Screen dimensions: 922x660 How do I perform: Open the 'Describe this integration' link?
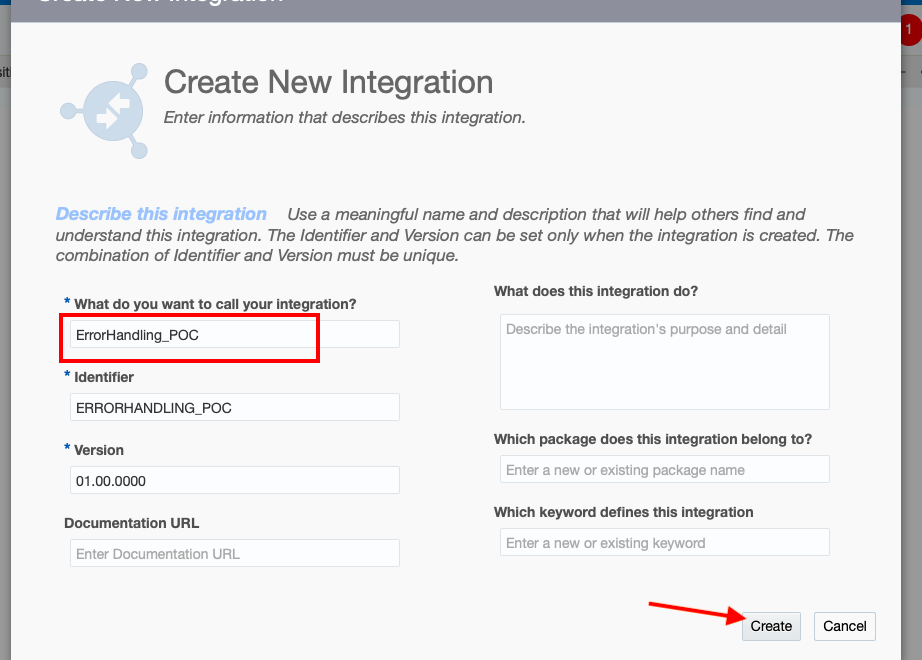(x=161, y=213)
